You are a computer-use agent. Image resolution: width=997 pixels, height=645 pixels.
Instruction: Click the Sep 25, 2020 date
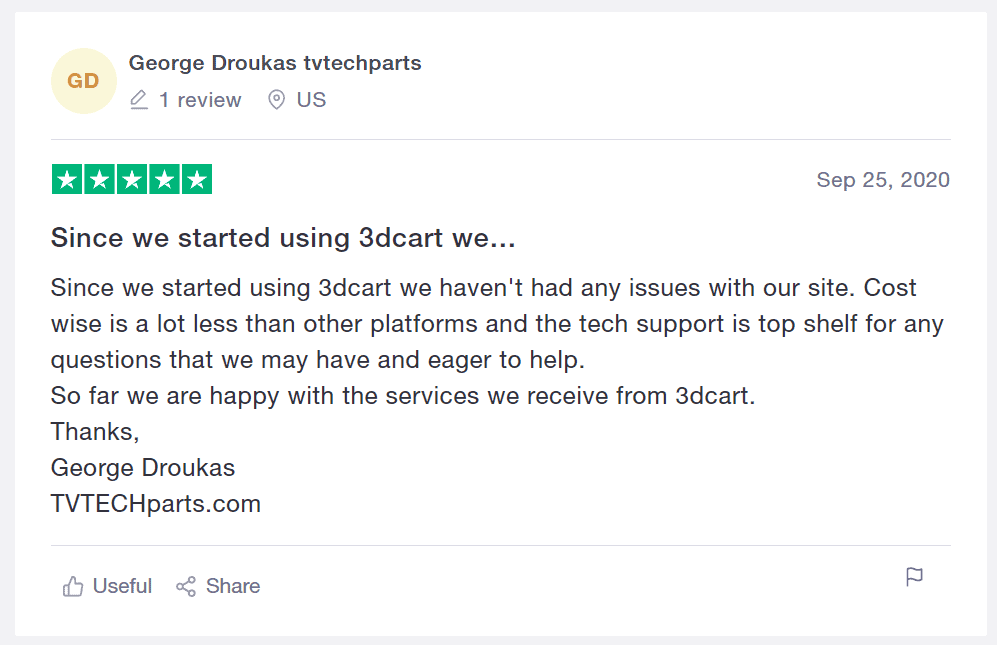pos(883,180)
